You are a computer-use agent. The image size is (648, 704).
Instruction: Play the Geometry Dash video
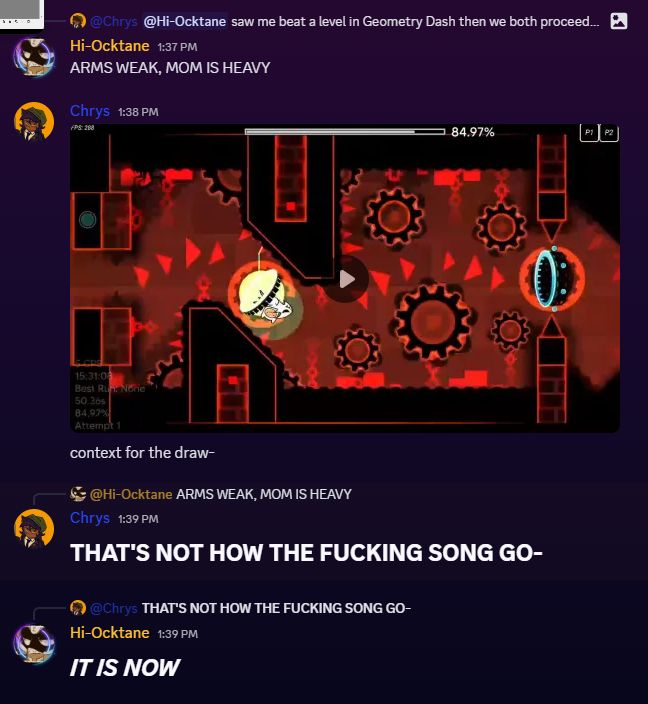point(346,279)
